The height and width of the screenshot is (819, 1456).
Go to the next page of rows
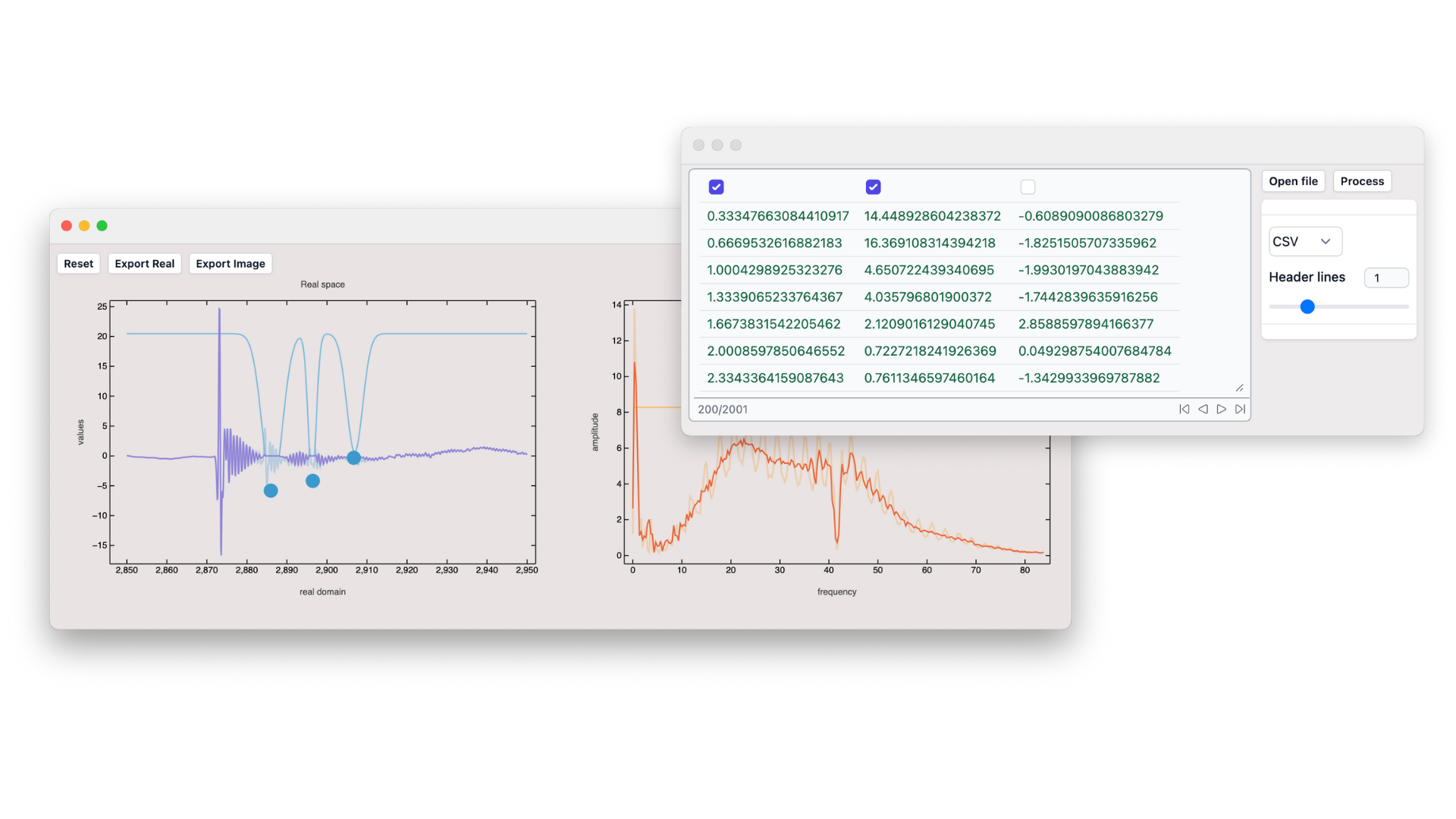1221,409
